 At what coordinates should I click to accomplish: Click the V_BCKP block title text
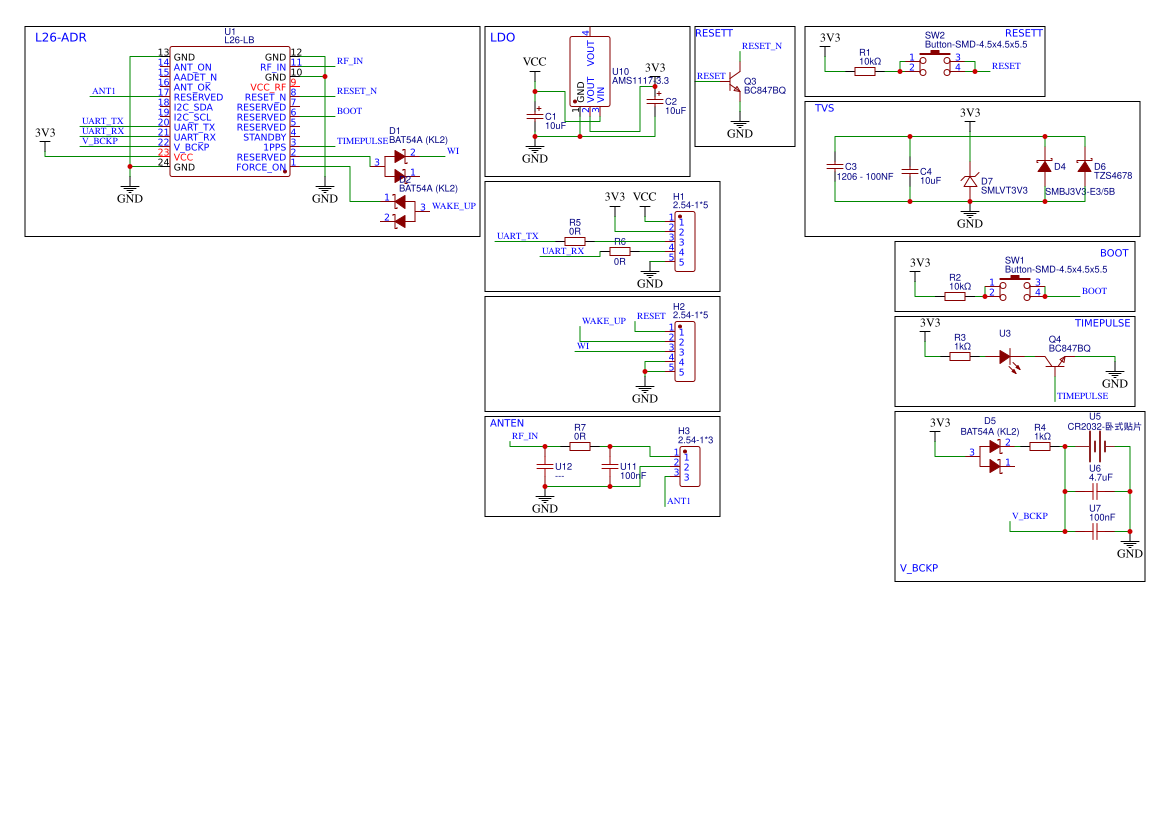[x=919, y=568]
